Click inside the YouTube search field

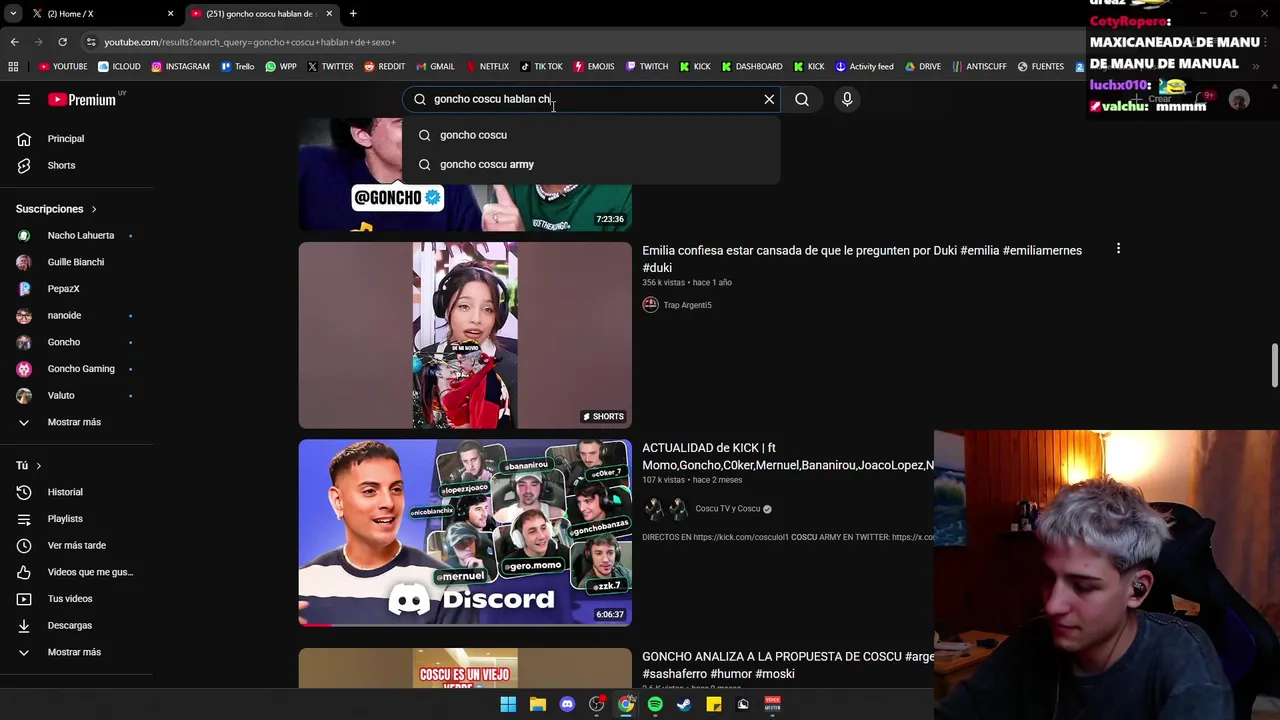pos(590,99)
